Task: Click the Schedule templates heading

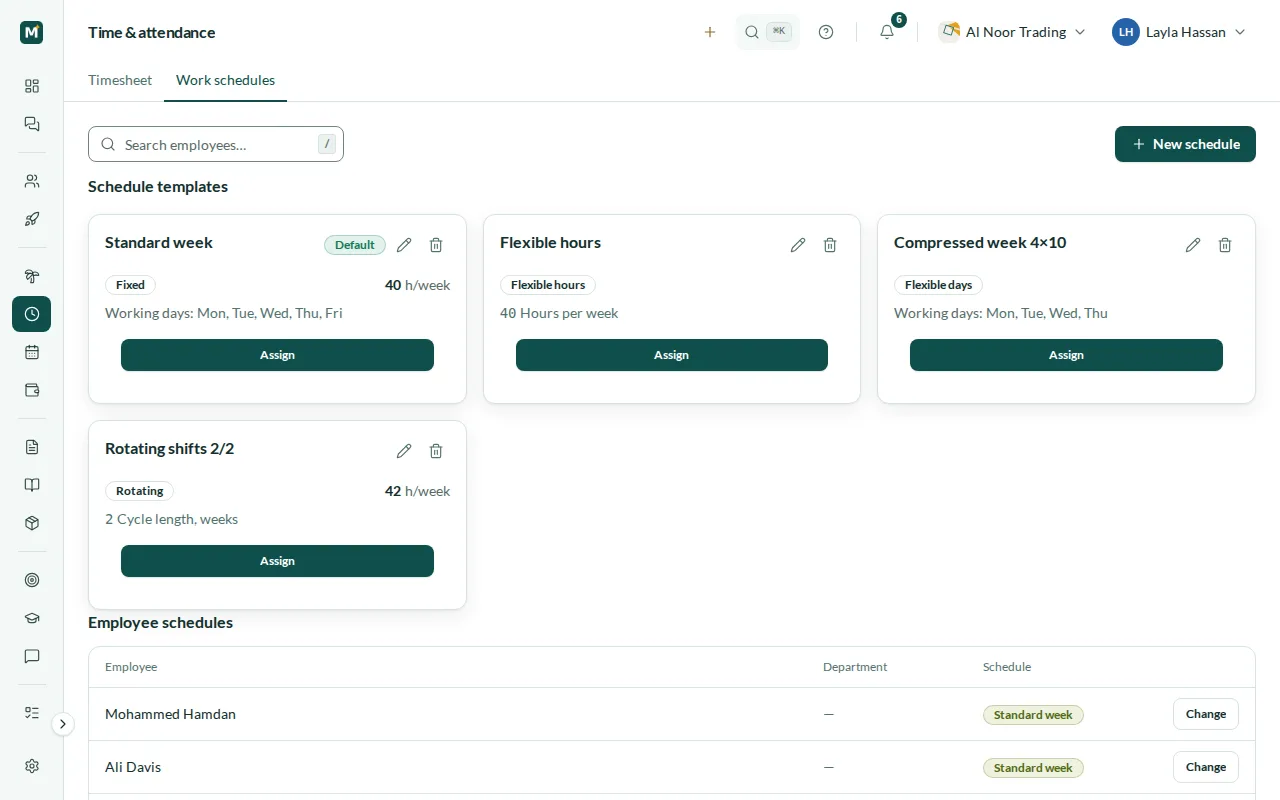Action: [158, 186]
